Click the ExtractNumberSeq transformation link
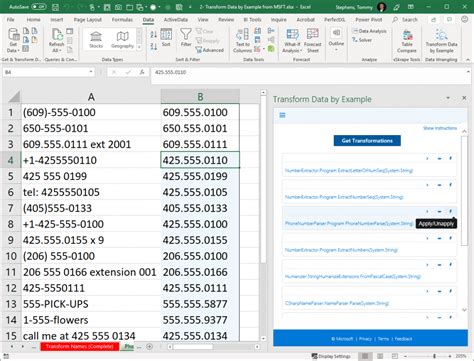Viewport: 474px width, 361px height. 344,197
